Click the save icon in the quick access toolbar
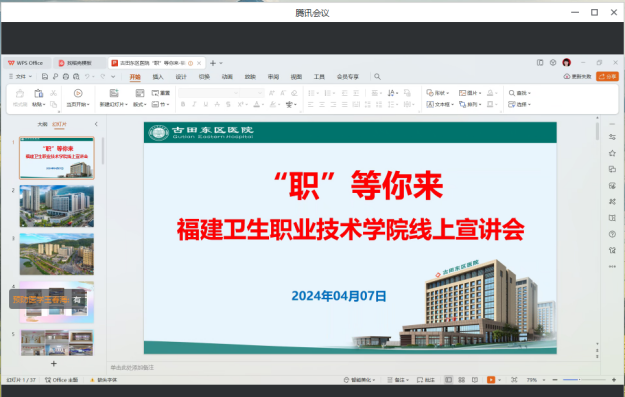 click(x=45, y=77)
